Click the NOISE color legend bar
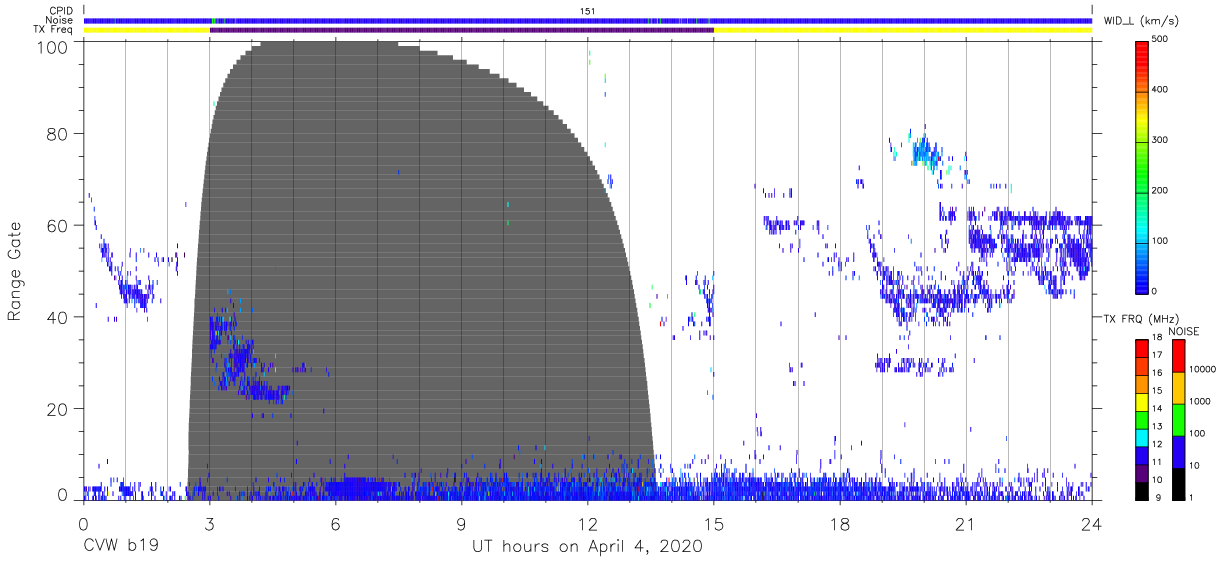The width and height of the screenshot is (1228, 567). pos(1178,418)
